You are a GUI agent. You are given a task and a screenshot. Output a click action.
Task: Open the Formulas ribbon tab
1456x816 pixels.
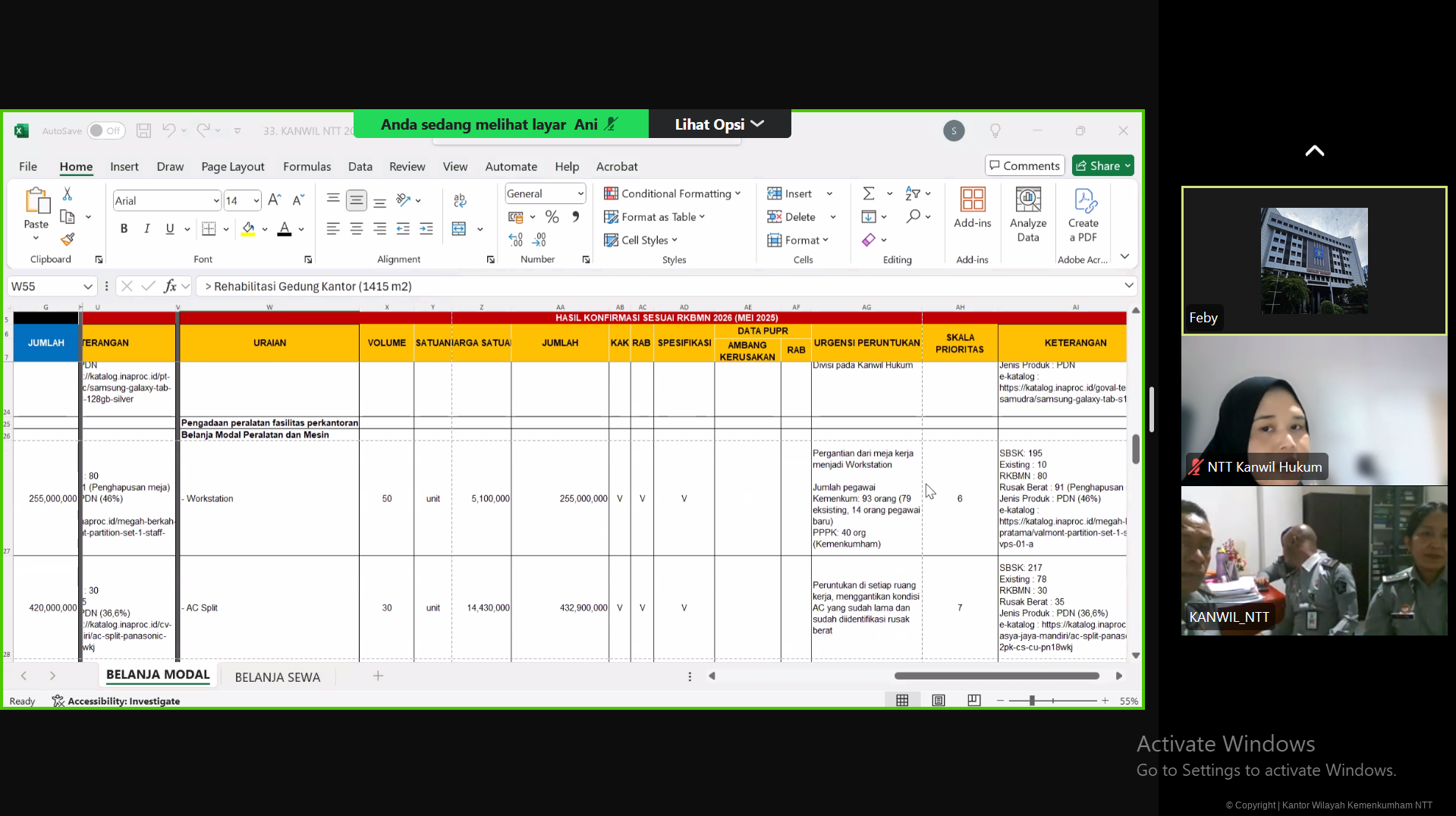(x=307, y=167)
